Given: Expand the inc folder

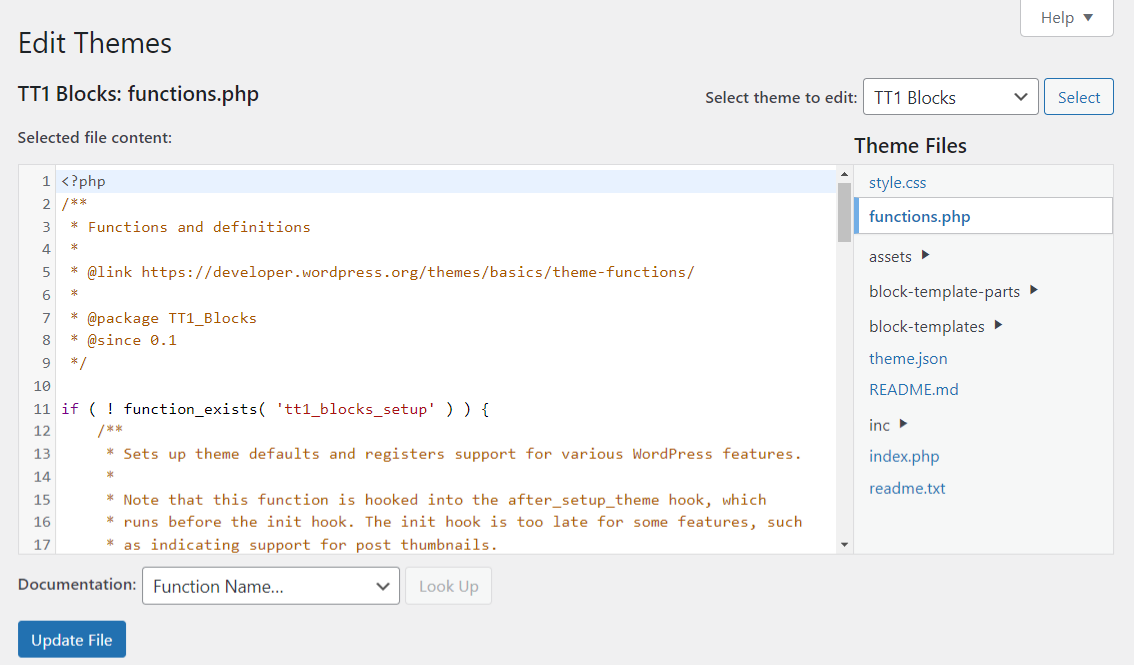Looking at the screenshot, I should coord(877,424).
